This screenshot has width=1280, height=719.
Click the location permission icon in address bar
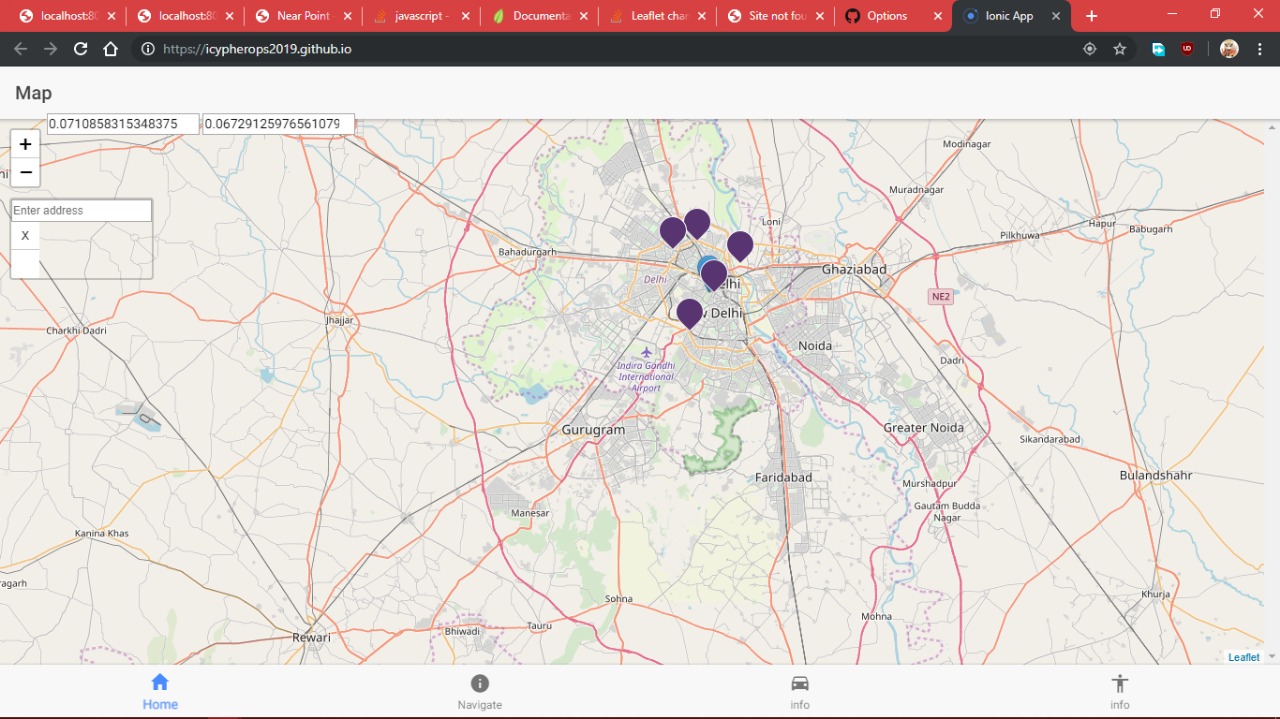[1090, 49]
